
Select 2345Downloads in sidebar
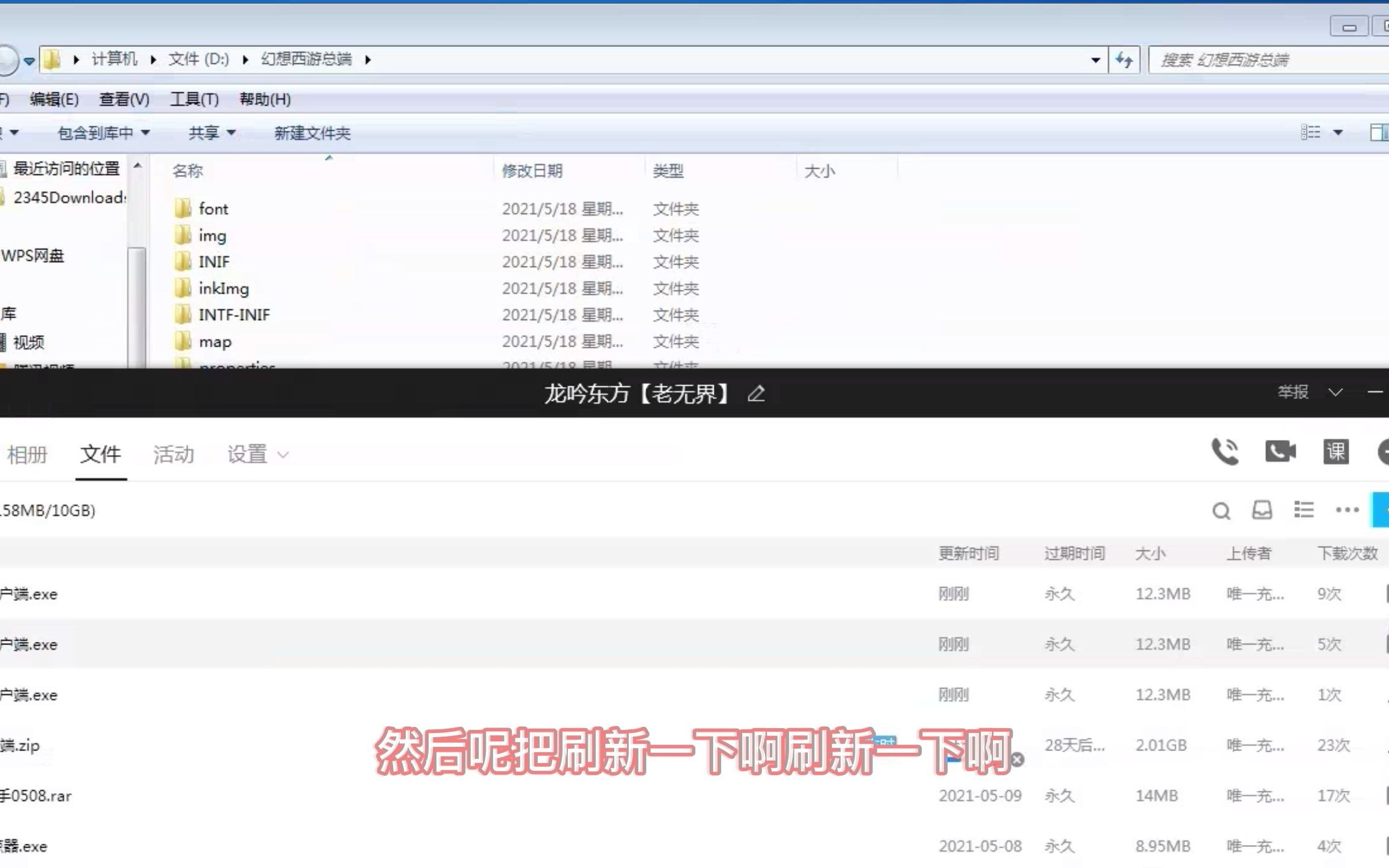(x=69, y=197)
